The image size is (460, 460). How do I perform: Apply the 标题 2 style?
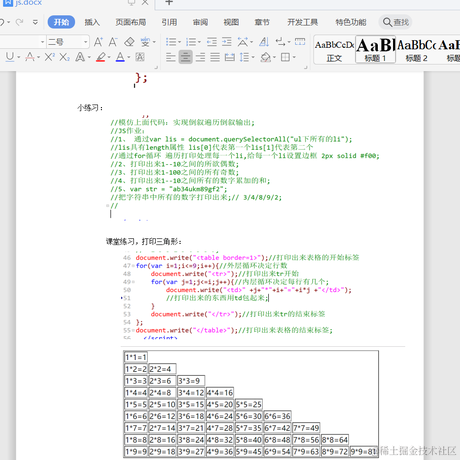(x=416, y=50)
